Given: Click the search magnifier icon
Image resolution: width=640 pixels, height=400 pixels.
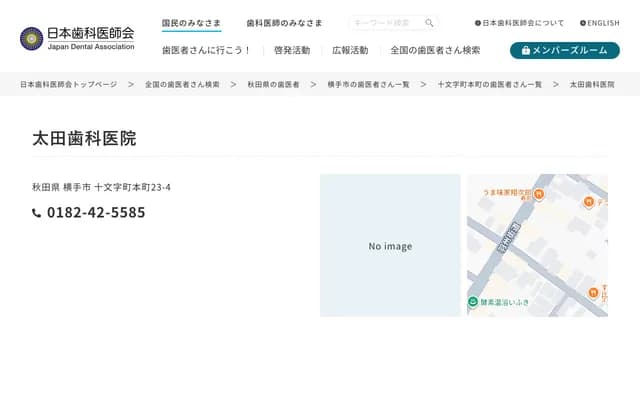Looking at the screenshot, I should tap(429, 23).
